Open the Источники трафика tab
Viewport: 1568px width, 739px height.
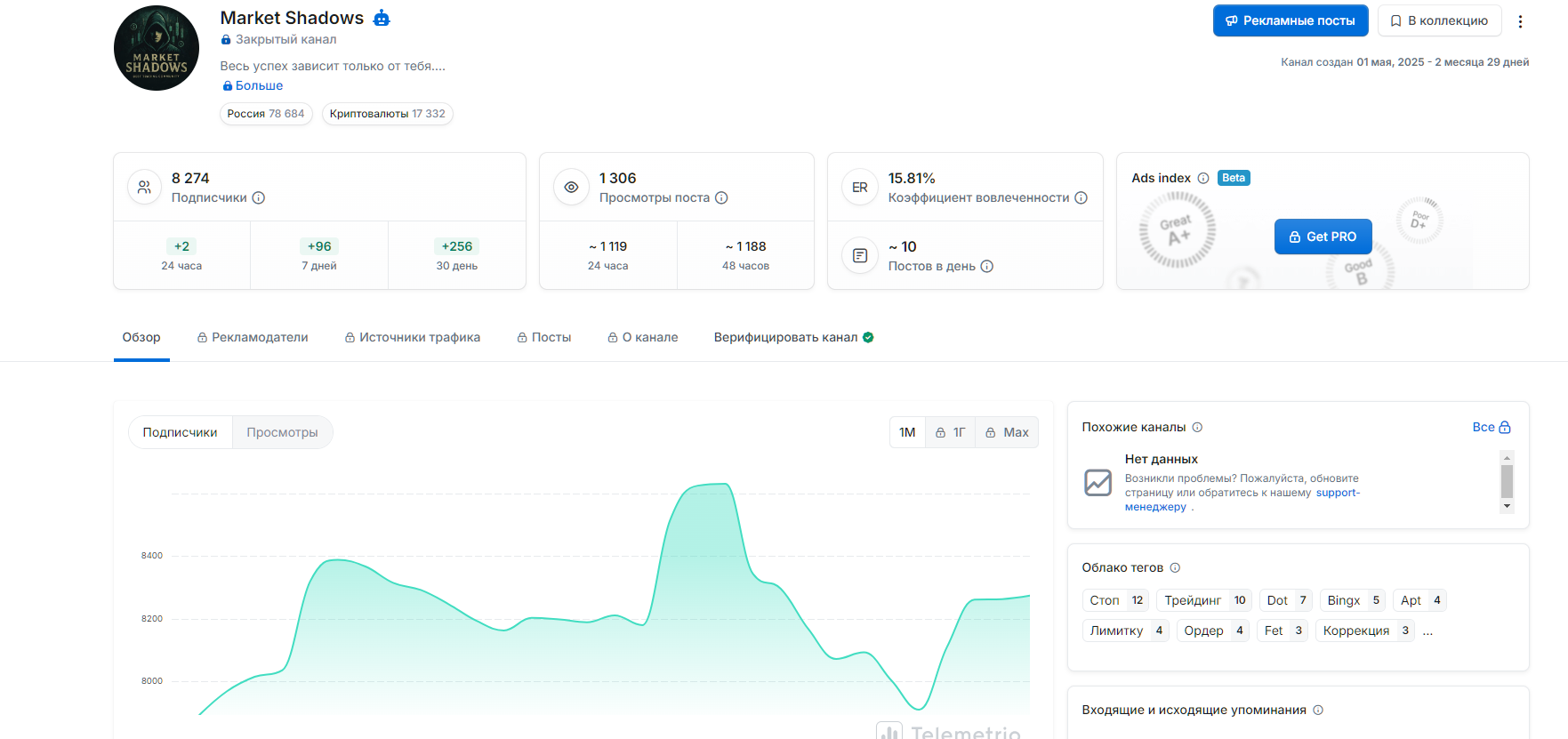tap(413, 337)
